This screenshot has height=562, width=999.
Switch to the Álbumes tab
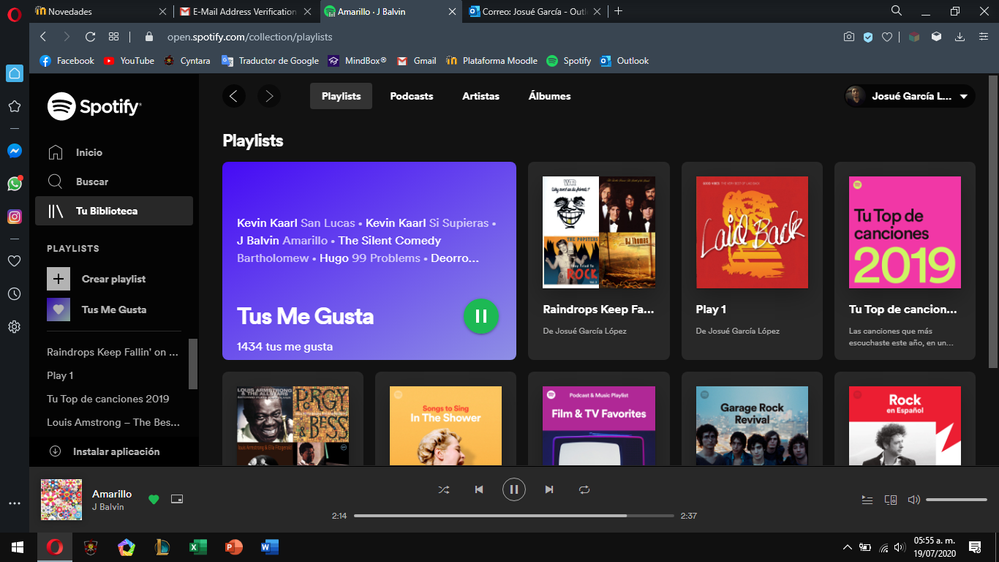[x=549, y=96]
